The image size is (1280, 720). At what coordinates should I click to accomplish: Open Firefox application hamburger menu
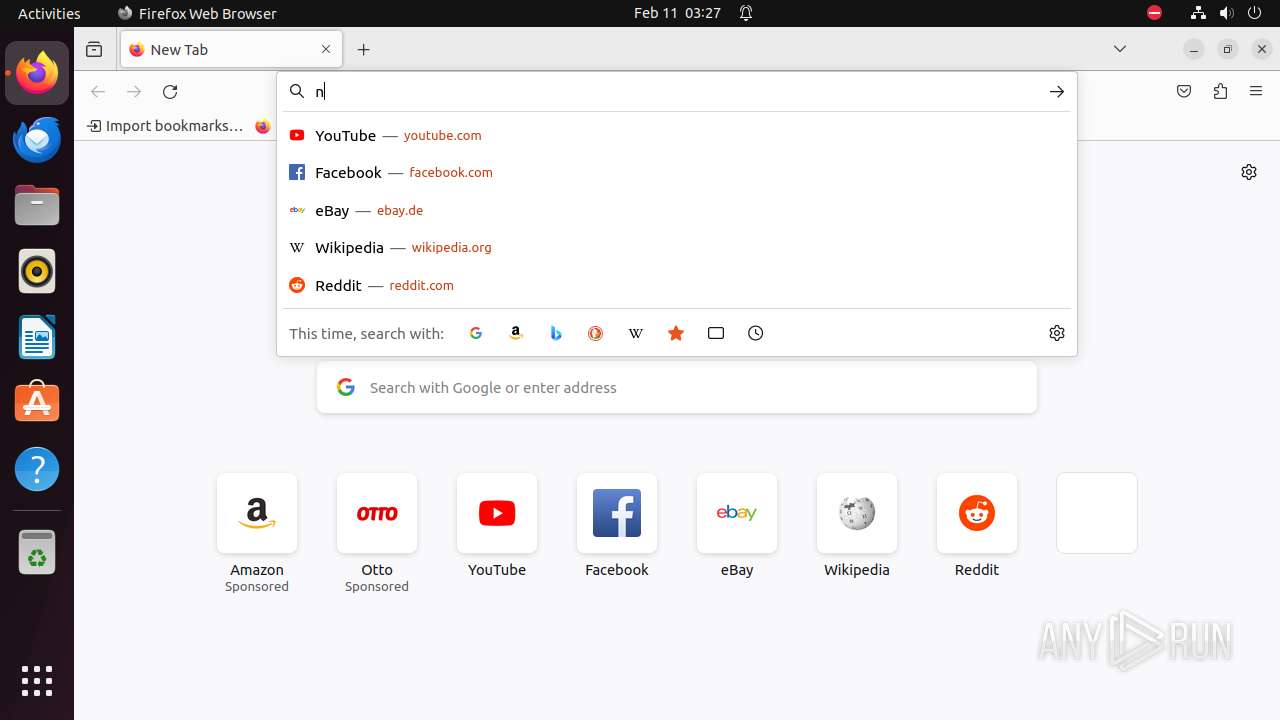click(1256, 91)
